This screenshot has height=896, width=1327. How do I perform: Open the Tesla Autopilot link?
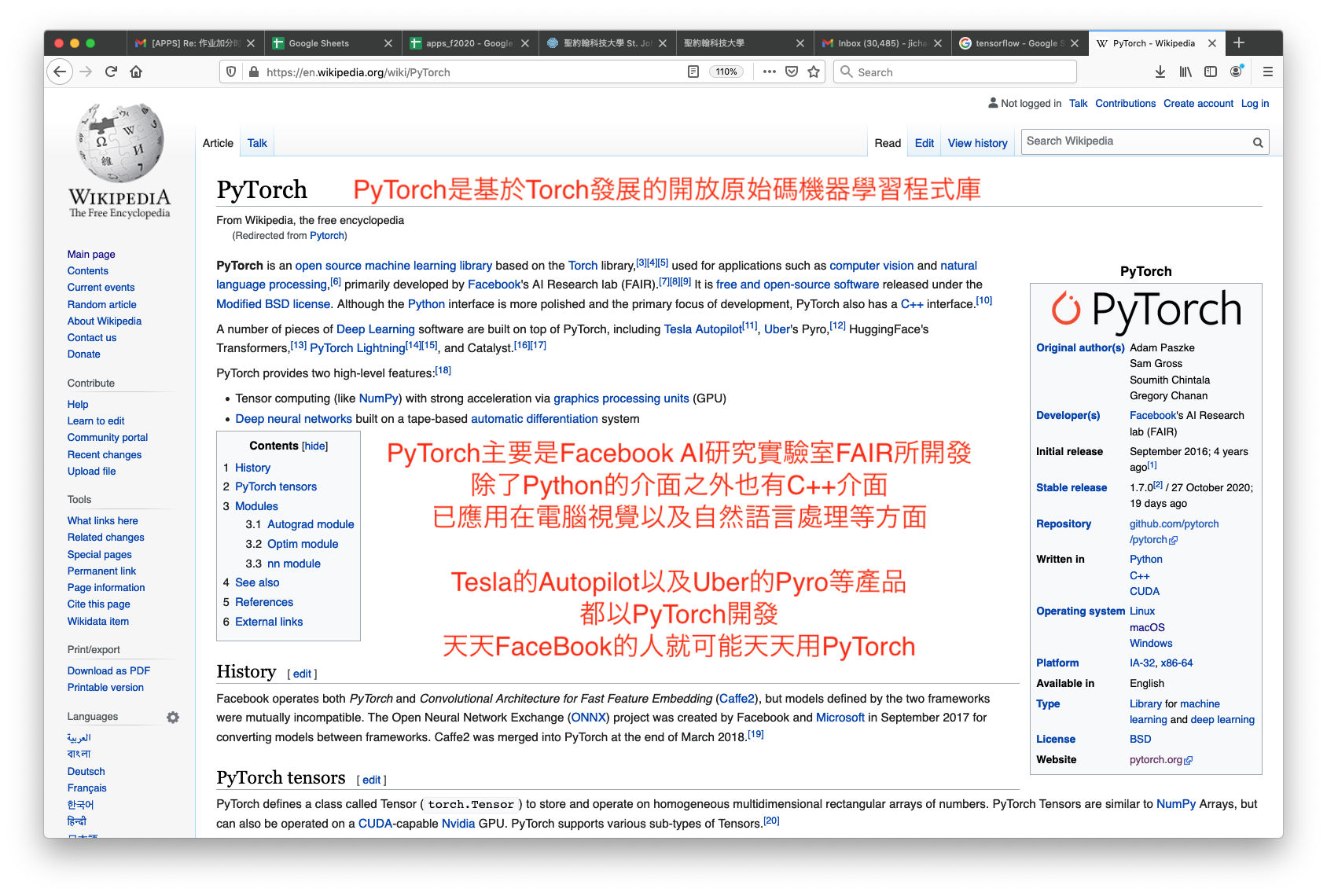(x=703, y=329)
